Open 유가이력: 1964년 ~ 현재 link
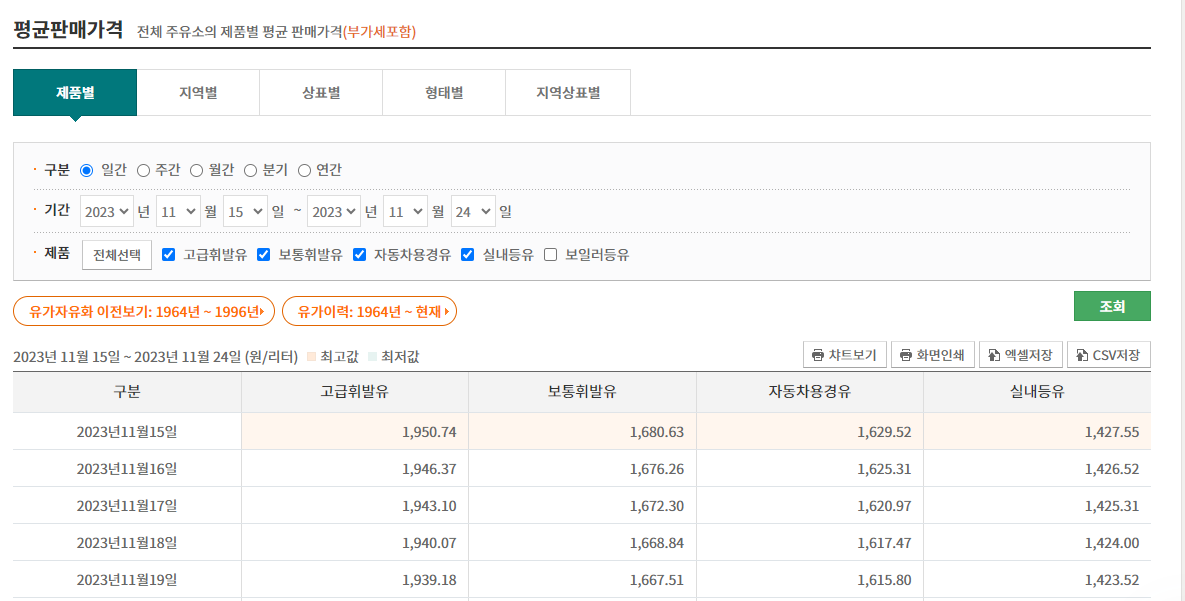 point(370,311)
